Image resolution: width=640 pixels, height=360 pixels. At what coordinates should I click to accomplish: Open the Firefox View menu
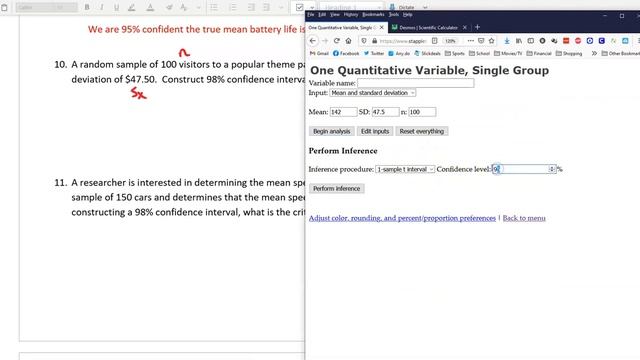click(335, 15)
